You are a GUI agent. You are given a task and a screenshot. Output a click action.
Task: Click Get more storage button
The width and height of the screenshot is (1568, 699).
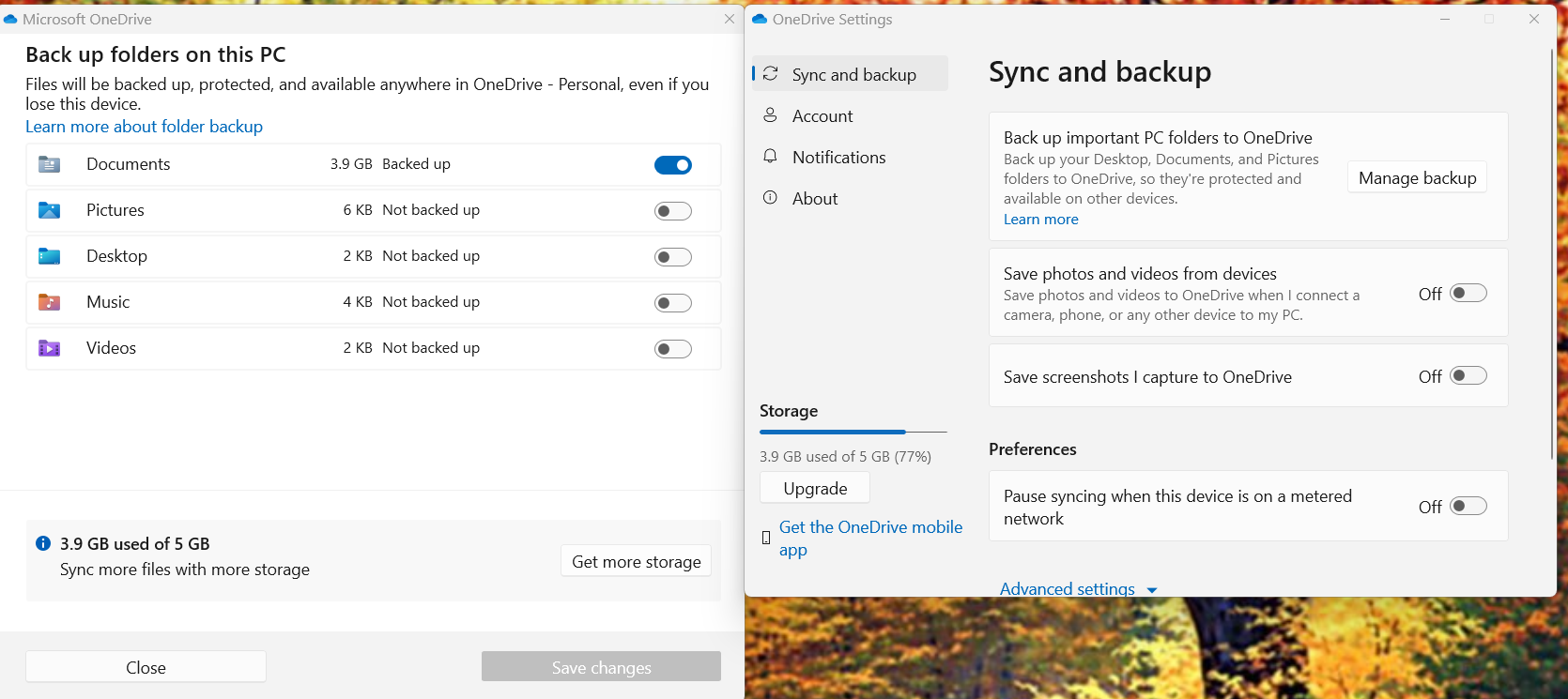[637, 561]
